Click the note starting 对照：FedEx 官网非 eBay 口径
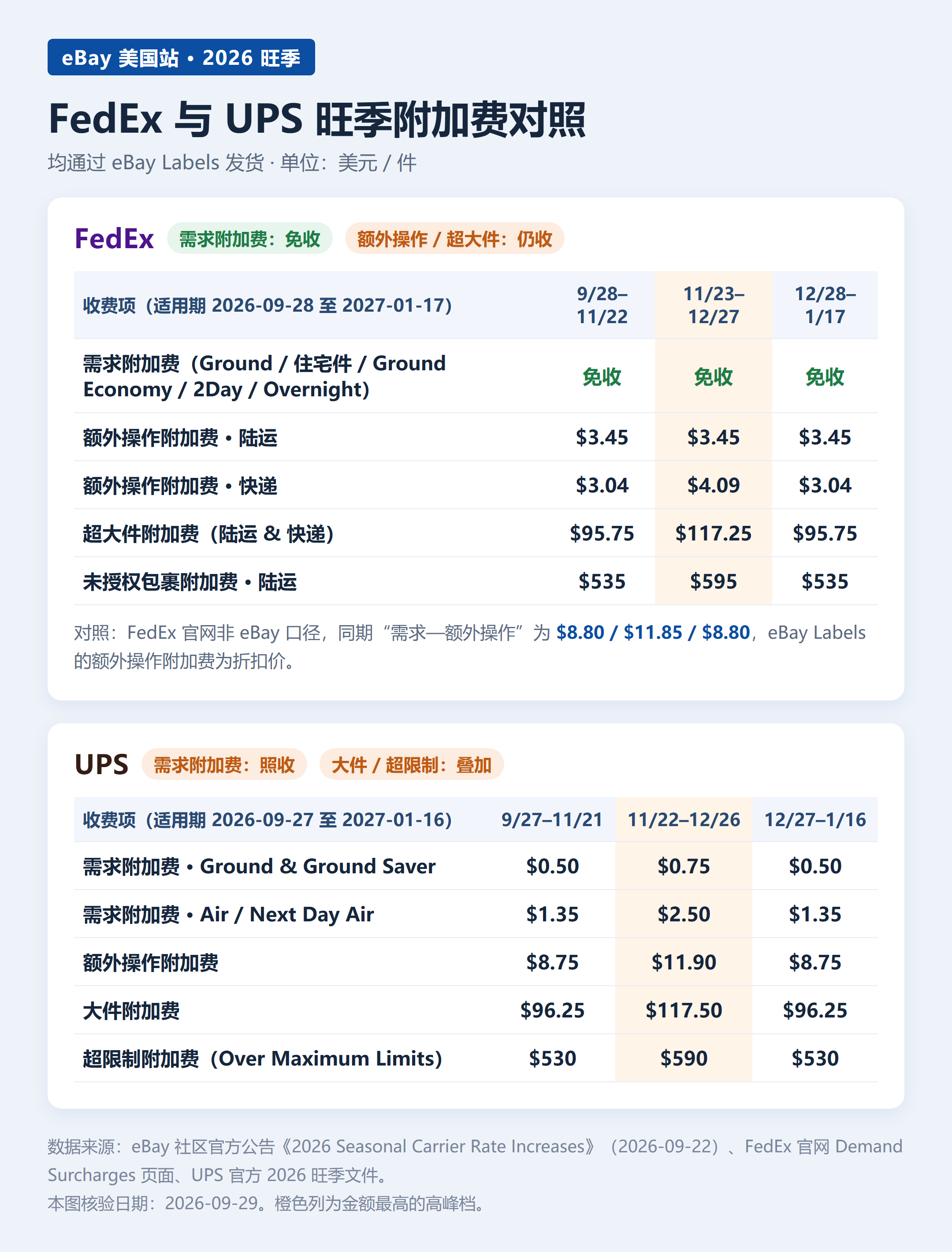This screenshot has width=952, height=1252. [x=470, y=647]
